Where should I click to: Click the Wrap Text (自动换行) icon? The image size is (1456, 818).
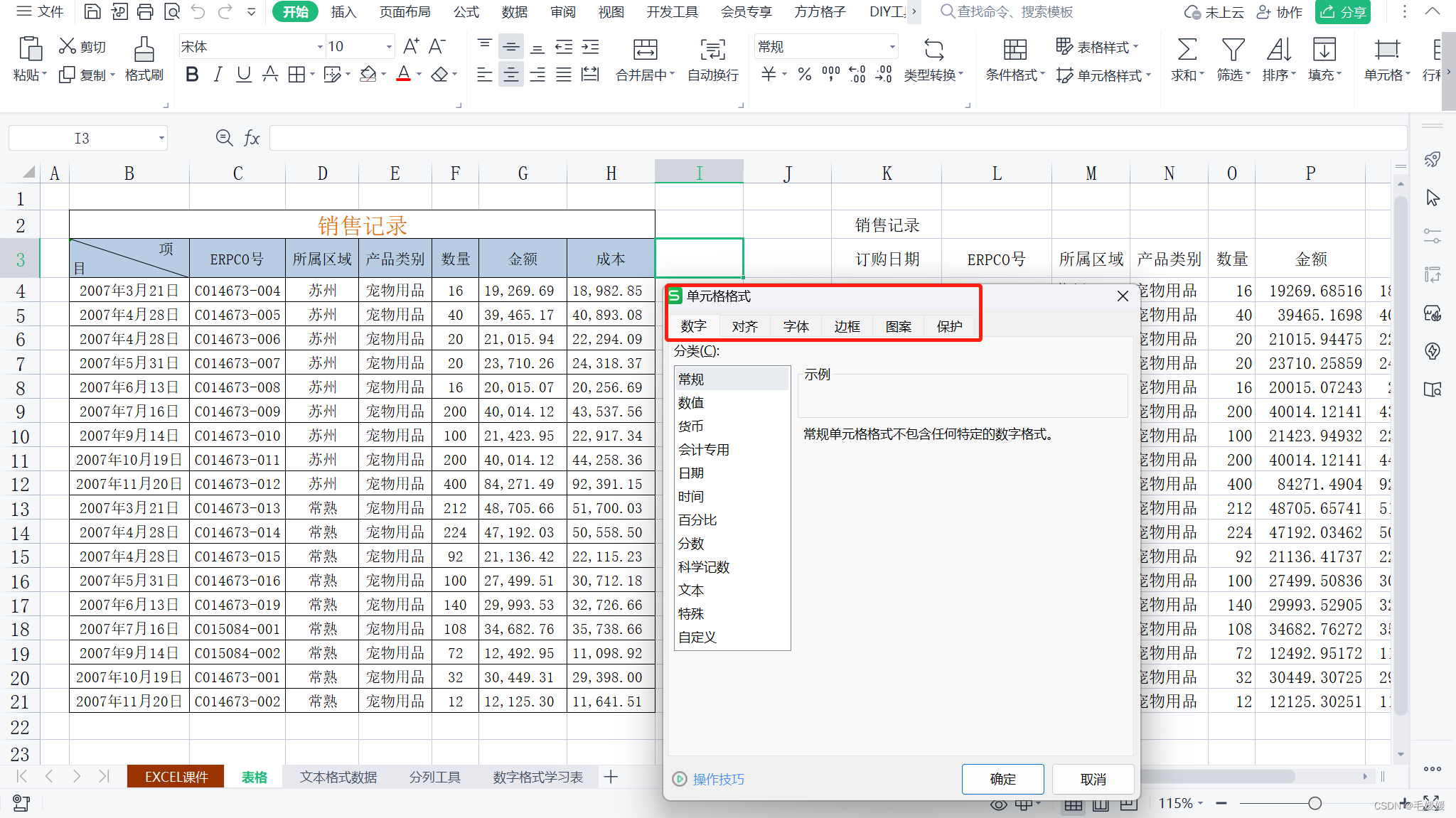[x=712, y=50]
